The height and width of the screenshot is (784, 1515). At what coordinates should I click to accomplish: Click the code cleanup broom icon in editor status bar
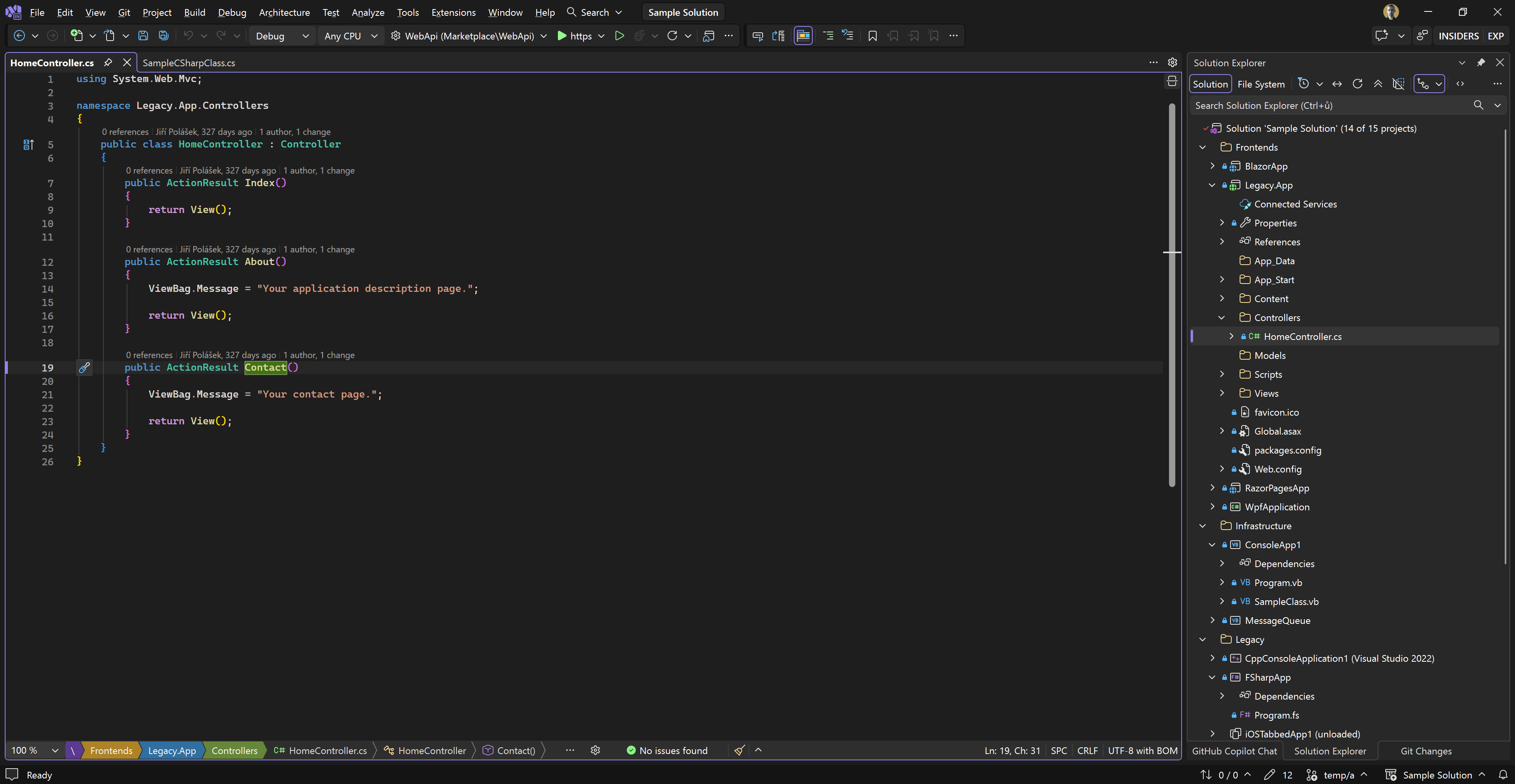click(x=740, y=750)
